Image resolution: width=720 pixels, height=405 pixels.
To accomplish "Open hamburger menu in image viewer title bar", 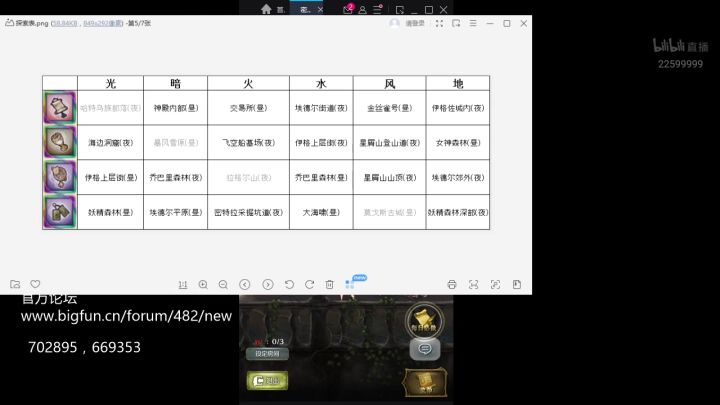I will pos(473,23).
